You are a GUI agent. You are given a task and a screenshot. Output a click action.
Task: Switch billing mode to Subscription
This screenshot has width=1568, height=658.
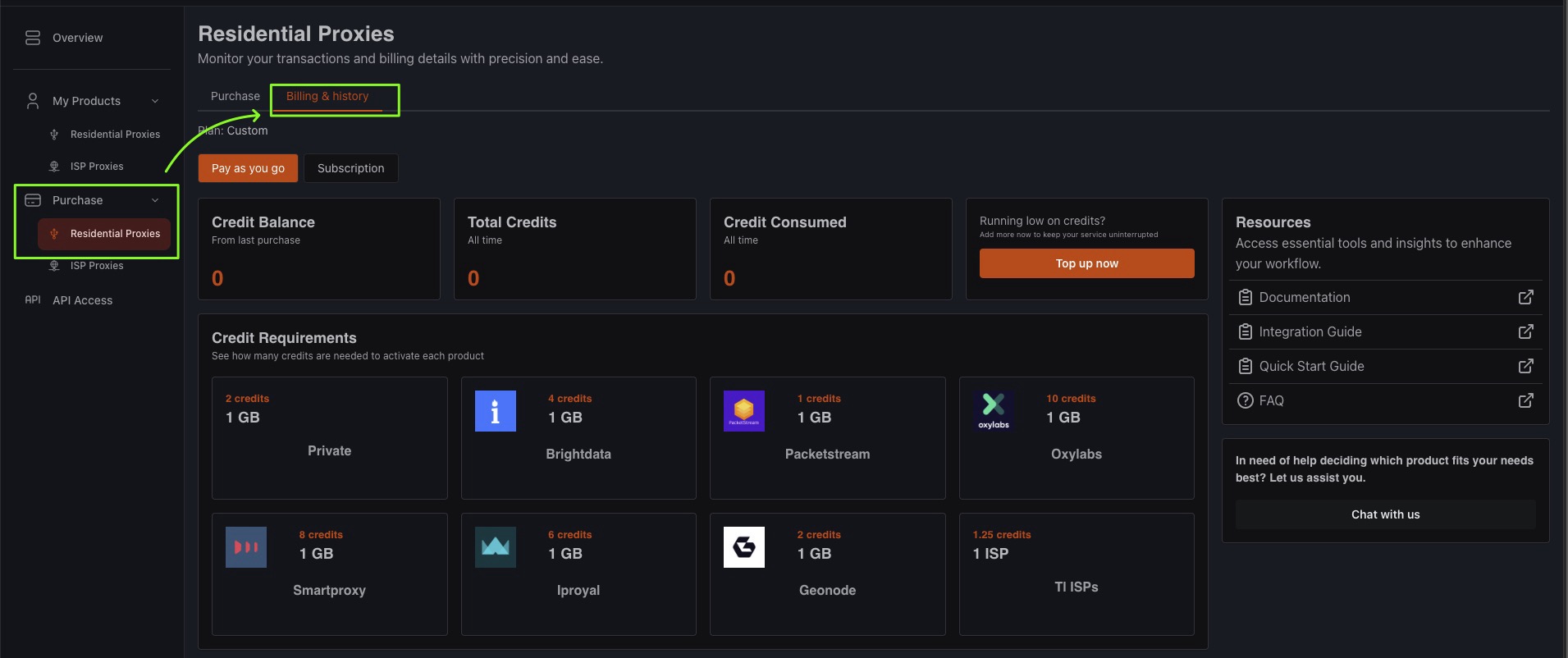point(350,168)
